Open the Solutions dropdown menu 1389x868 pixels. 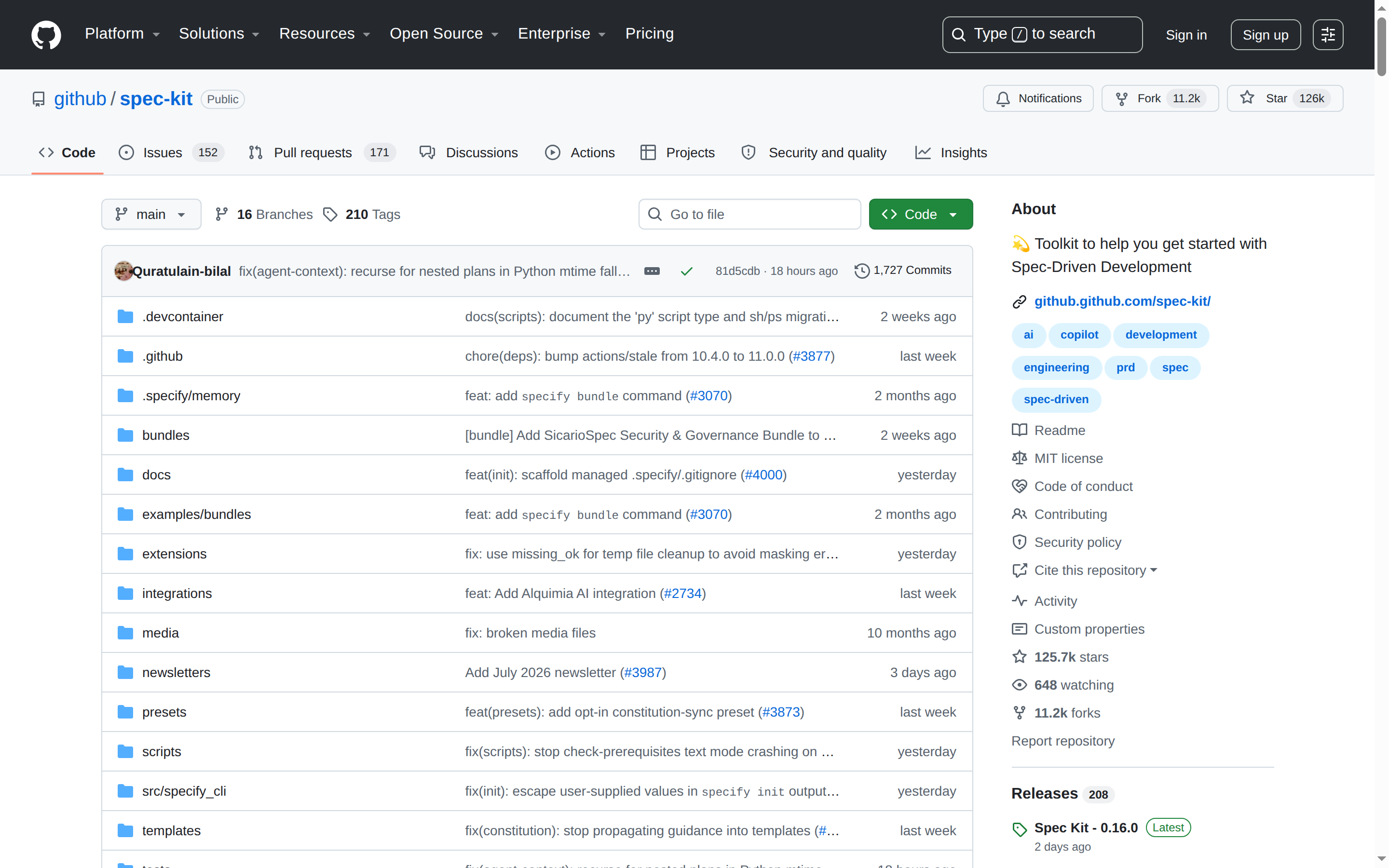[x=218, y=34]
